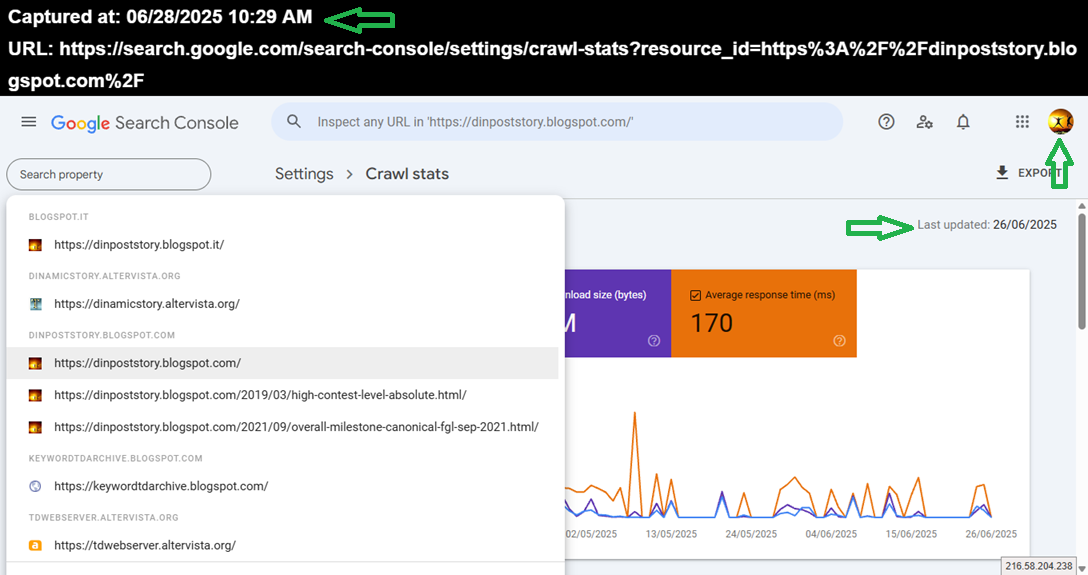Go to Settings breadcrumb
1088x575 pixels.
tap(304, 174)
